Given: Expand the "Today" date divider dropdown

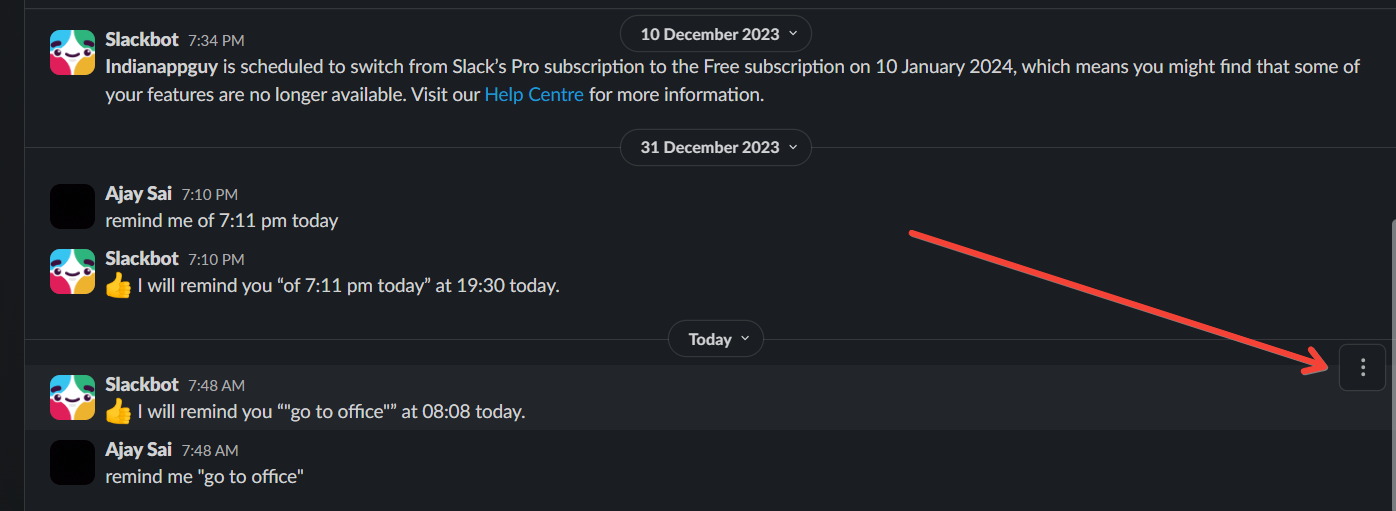Looking at the screenshot, I should click(x=715, y=339).
